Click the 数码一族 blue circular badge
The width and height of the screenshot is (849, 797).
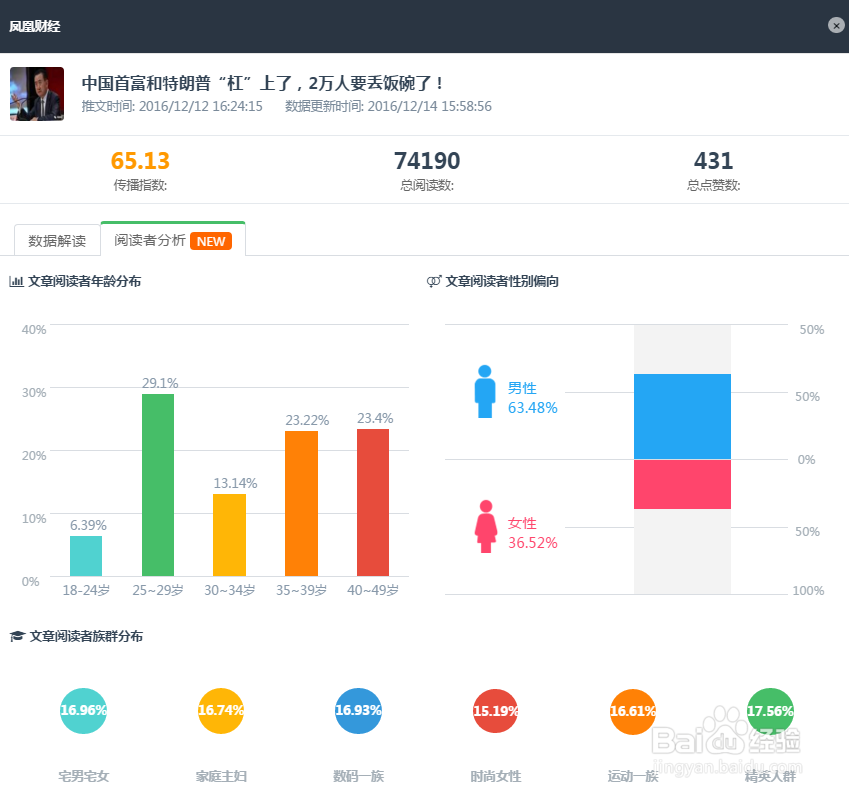coord(358,711)
